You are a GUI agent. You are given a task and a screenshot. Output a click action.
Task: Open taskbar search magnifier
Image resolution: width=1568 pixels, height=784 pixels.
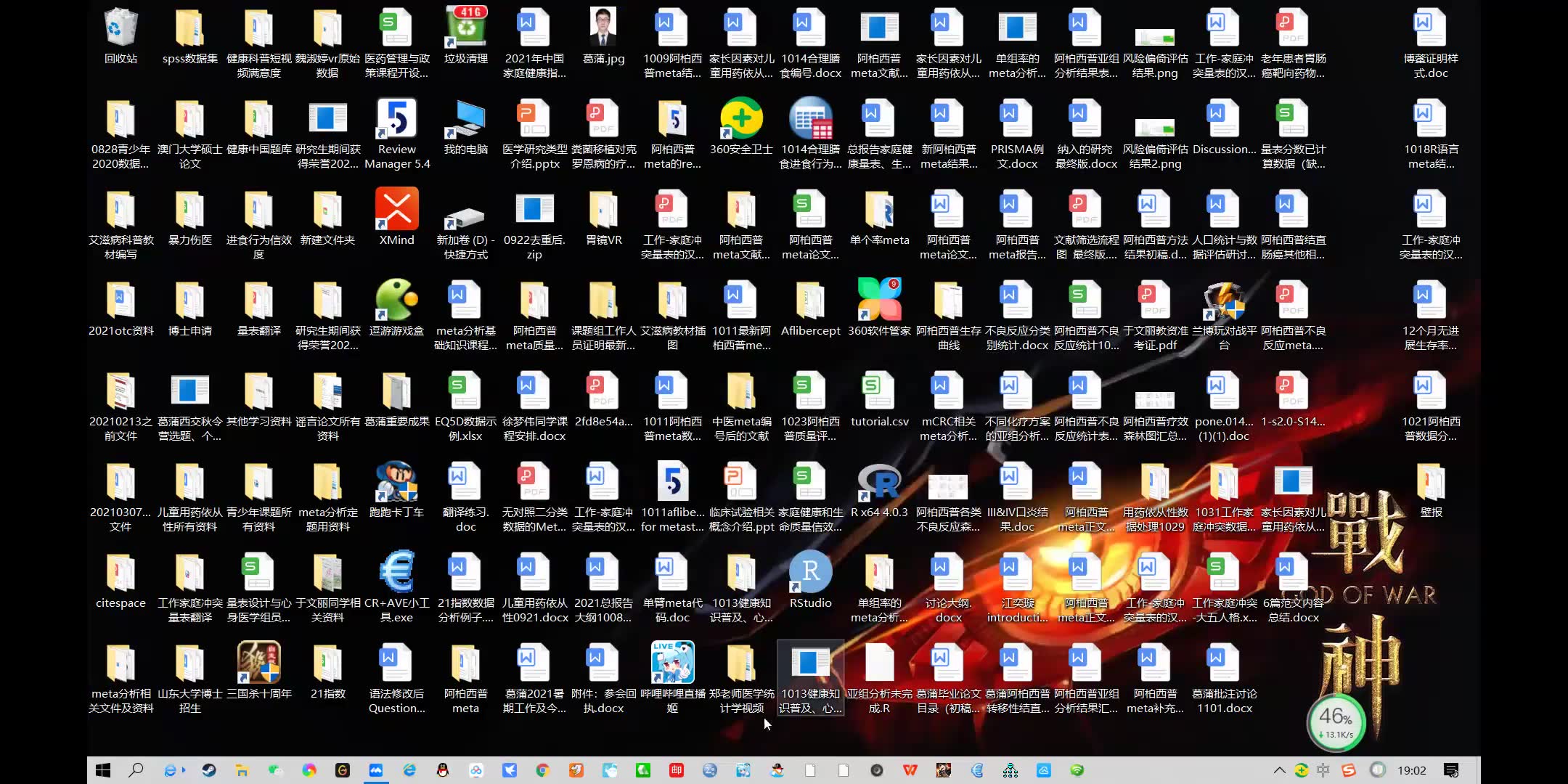click(x=136, y=770)
